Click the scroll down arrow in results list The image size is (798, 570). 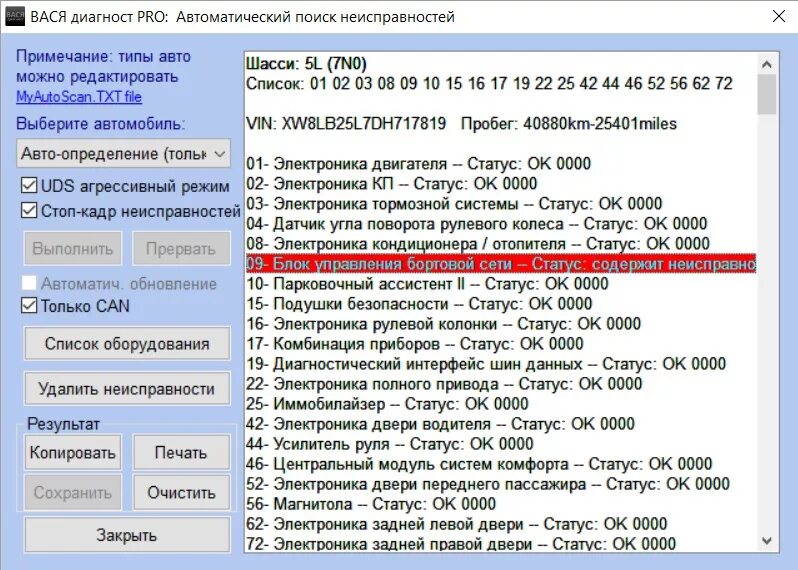point(767,540)
